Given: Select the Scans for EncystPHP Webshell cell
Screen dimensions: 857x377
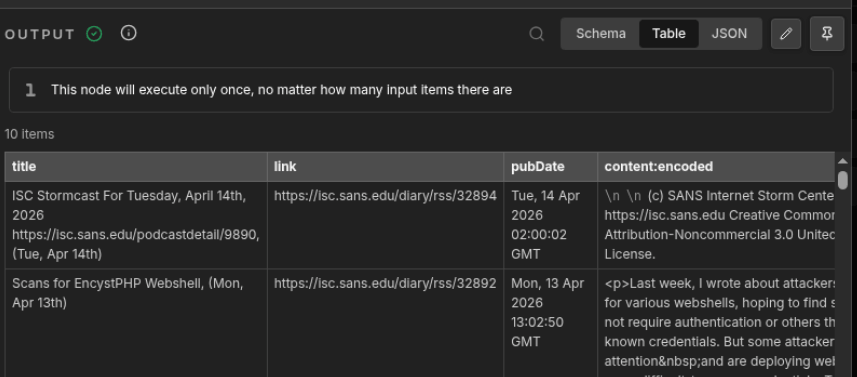Looking at the screenshot, I should [136, 322].
